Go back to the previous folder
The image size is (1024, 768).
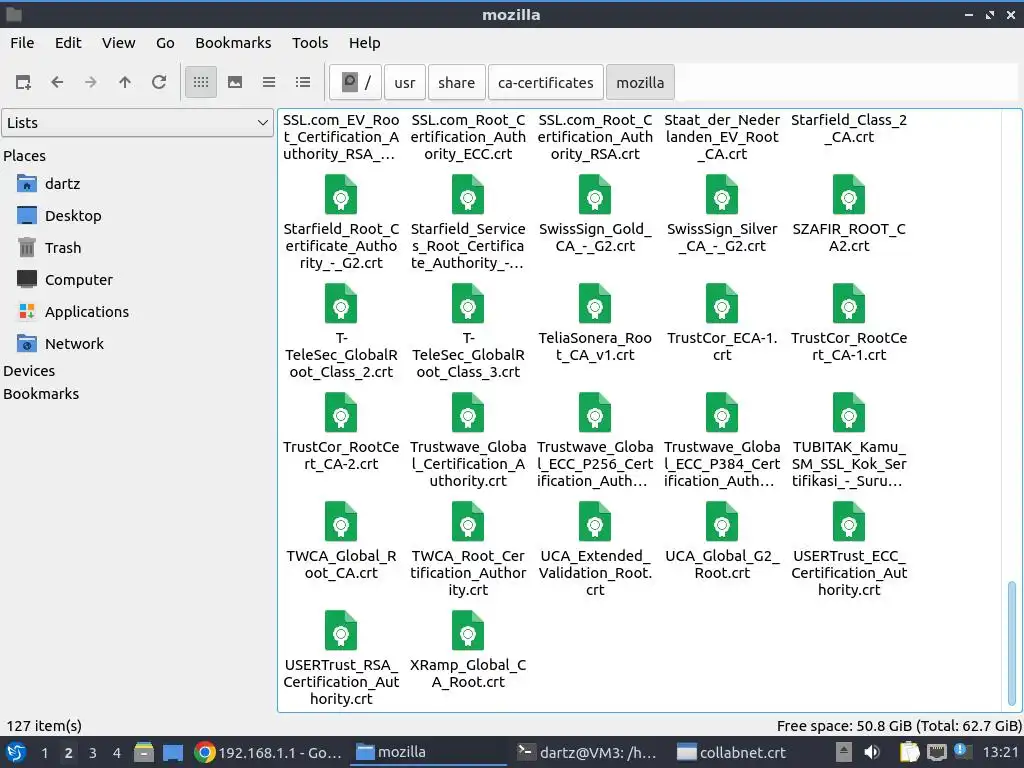click(x=57, y=82)
